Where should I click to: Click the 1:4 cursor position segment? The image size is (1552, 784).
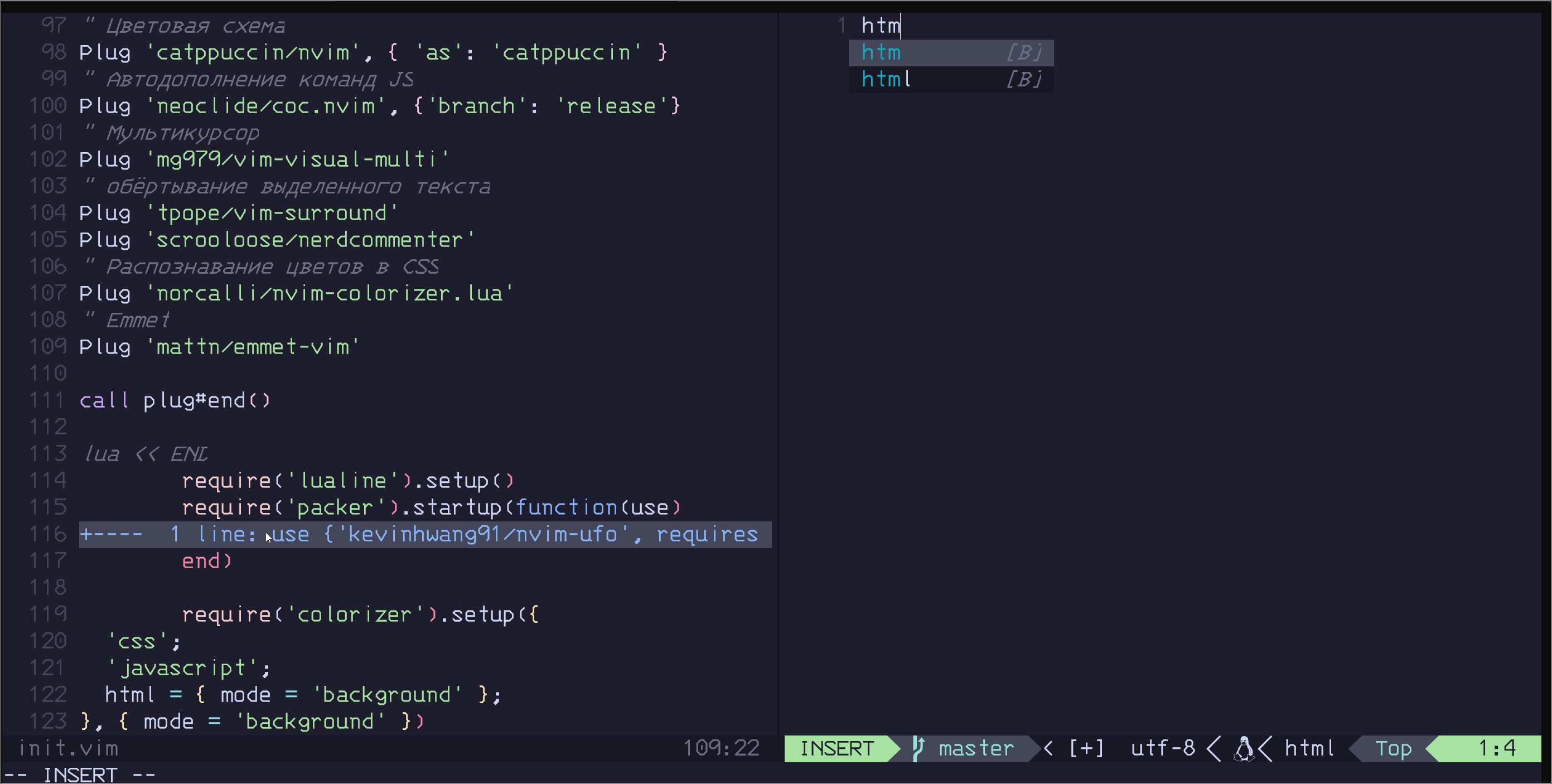1497,748
